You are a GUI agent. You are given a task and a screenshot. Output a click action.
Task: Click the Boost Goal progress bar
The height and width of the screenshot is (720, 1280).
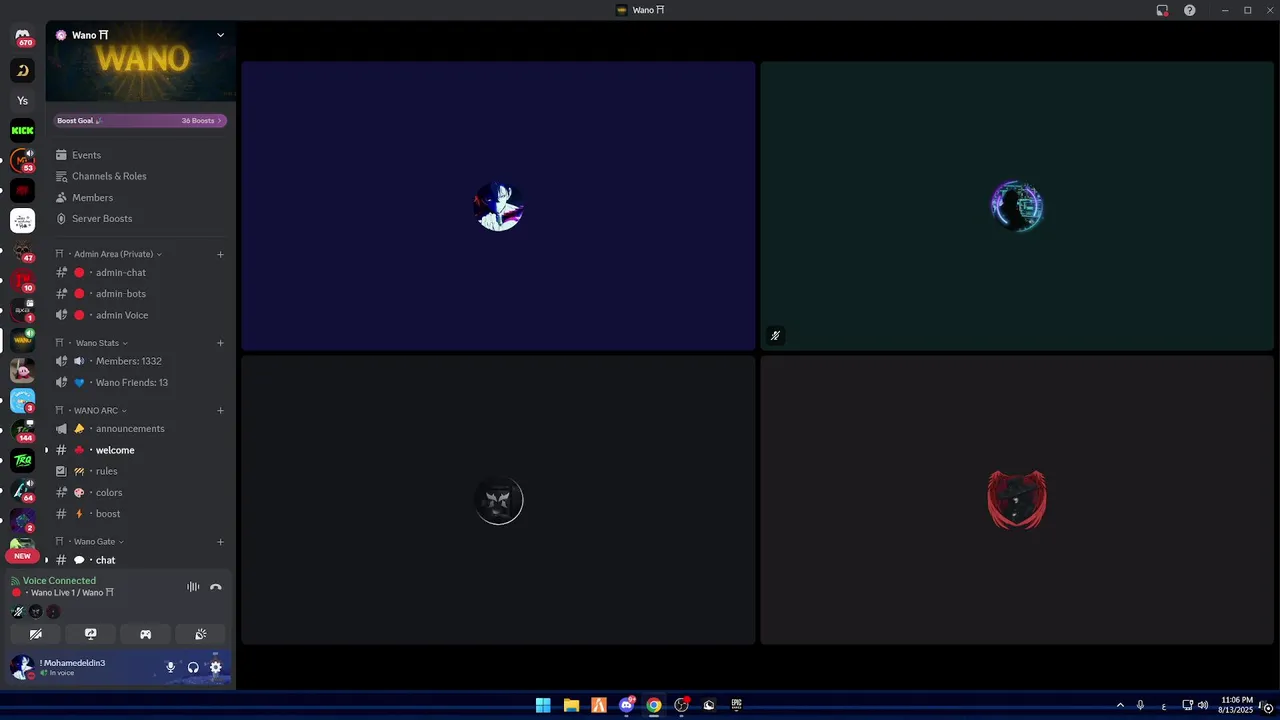point(140,121)
